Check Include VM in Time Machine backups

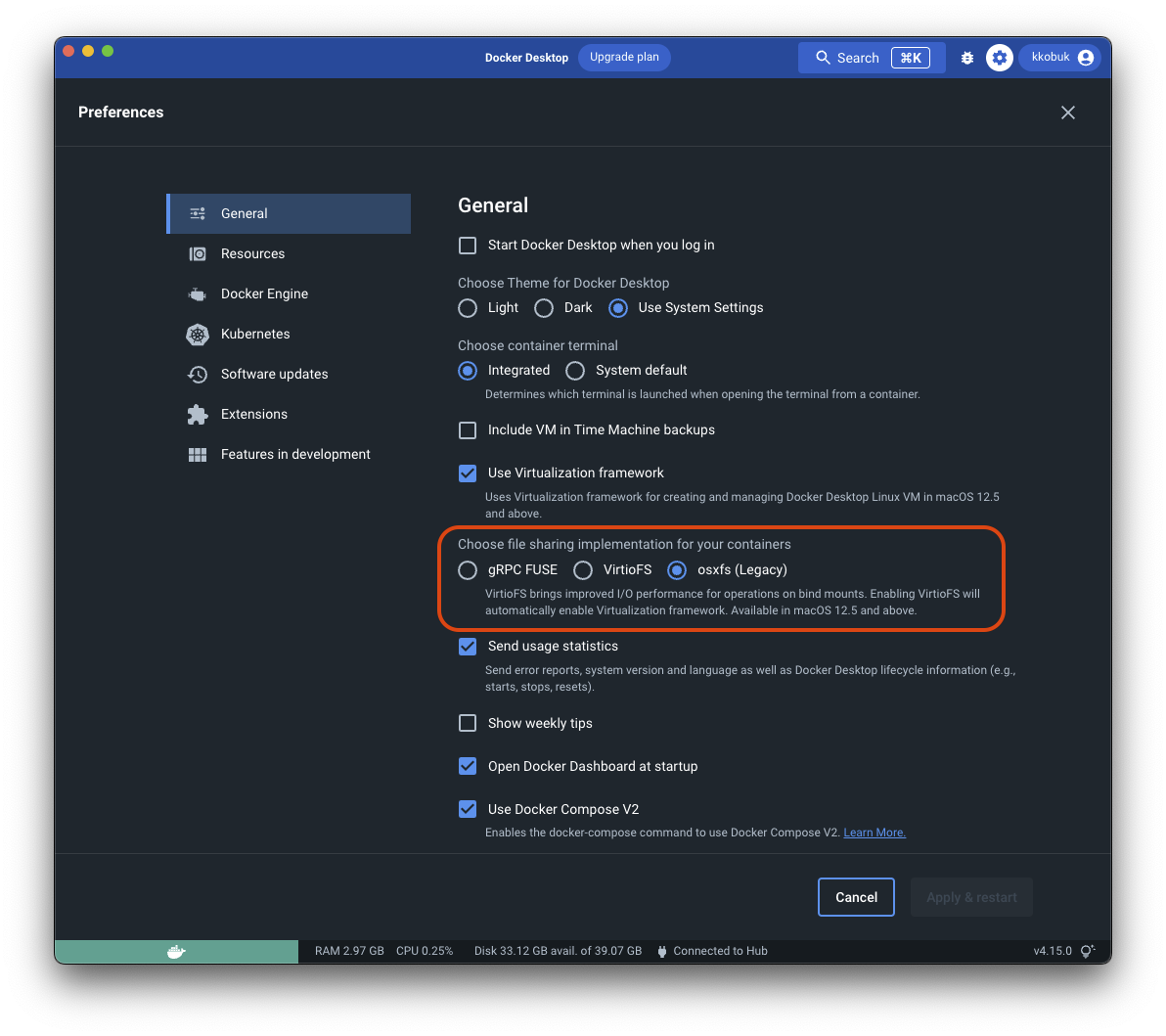[467, 429]
